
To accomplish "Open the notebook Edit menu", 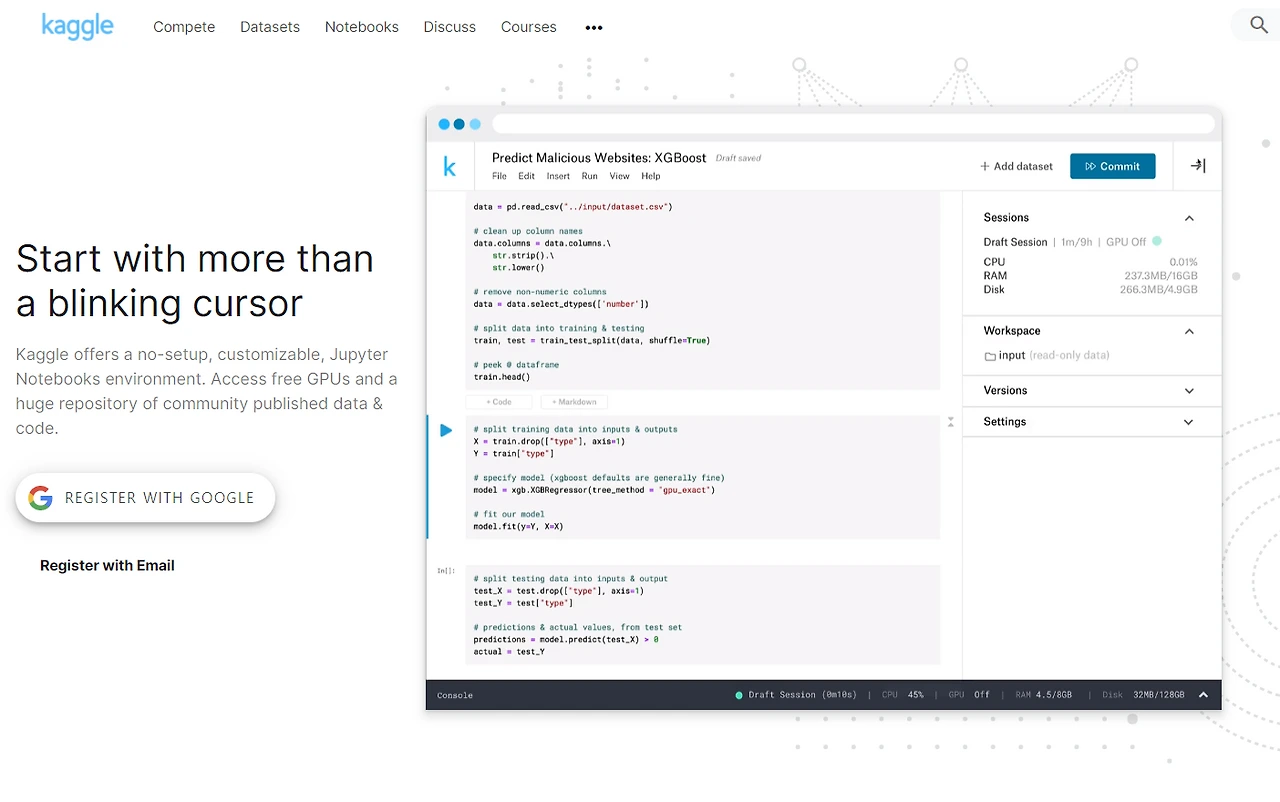I will [x=526, y=176].
